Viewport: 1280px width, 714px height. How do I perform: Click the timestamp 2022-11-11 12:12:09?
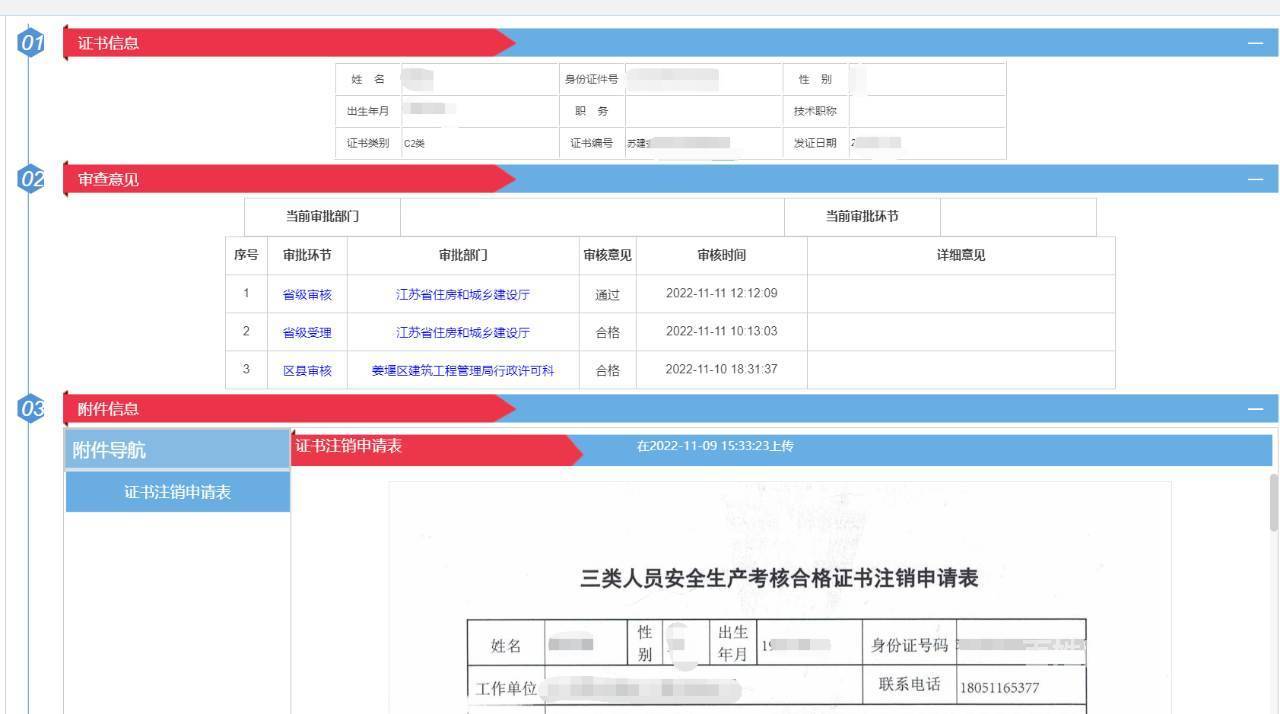(x=721, y=294)
